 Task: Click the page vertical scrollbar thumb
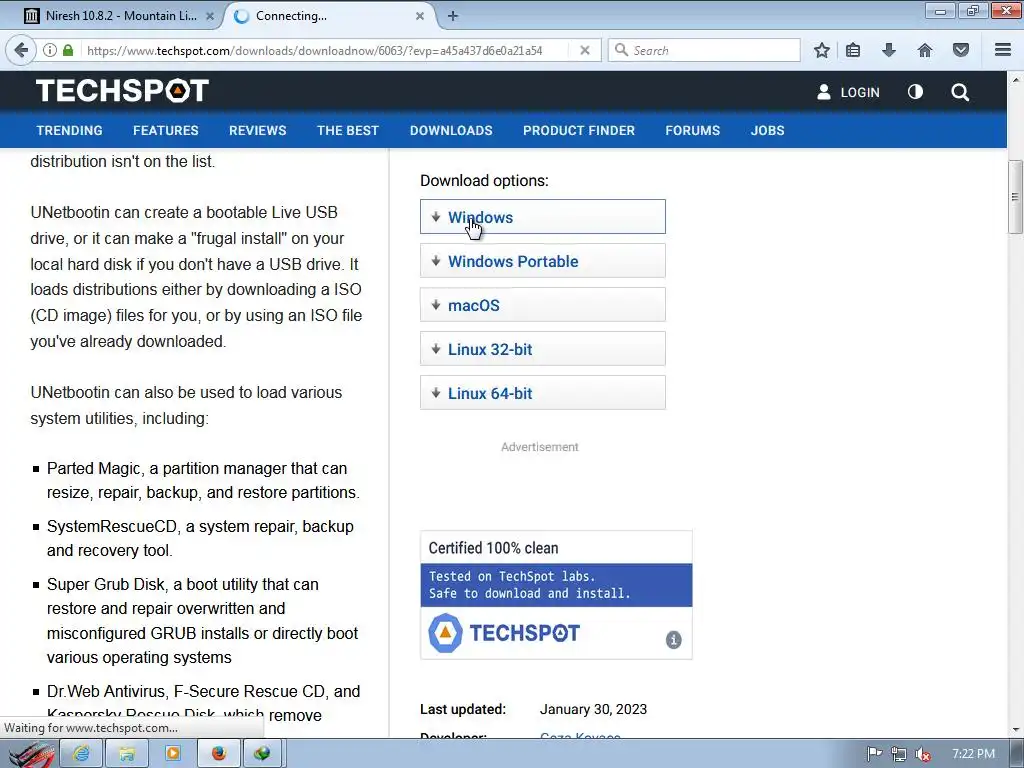pyautogui.click(x=1015, y=196)
